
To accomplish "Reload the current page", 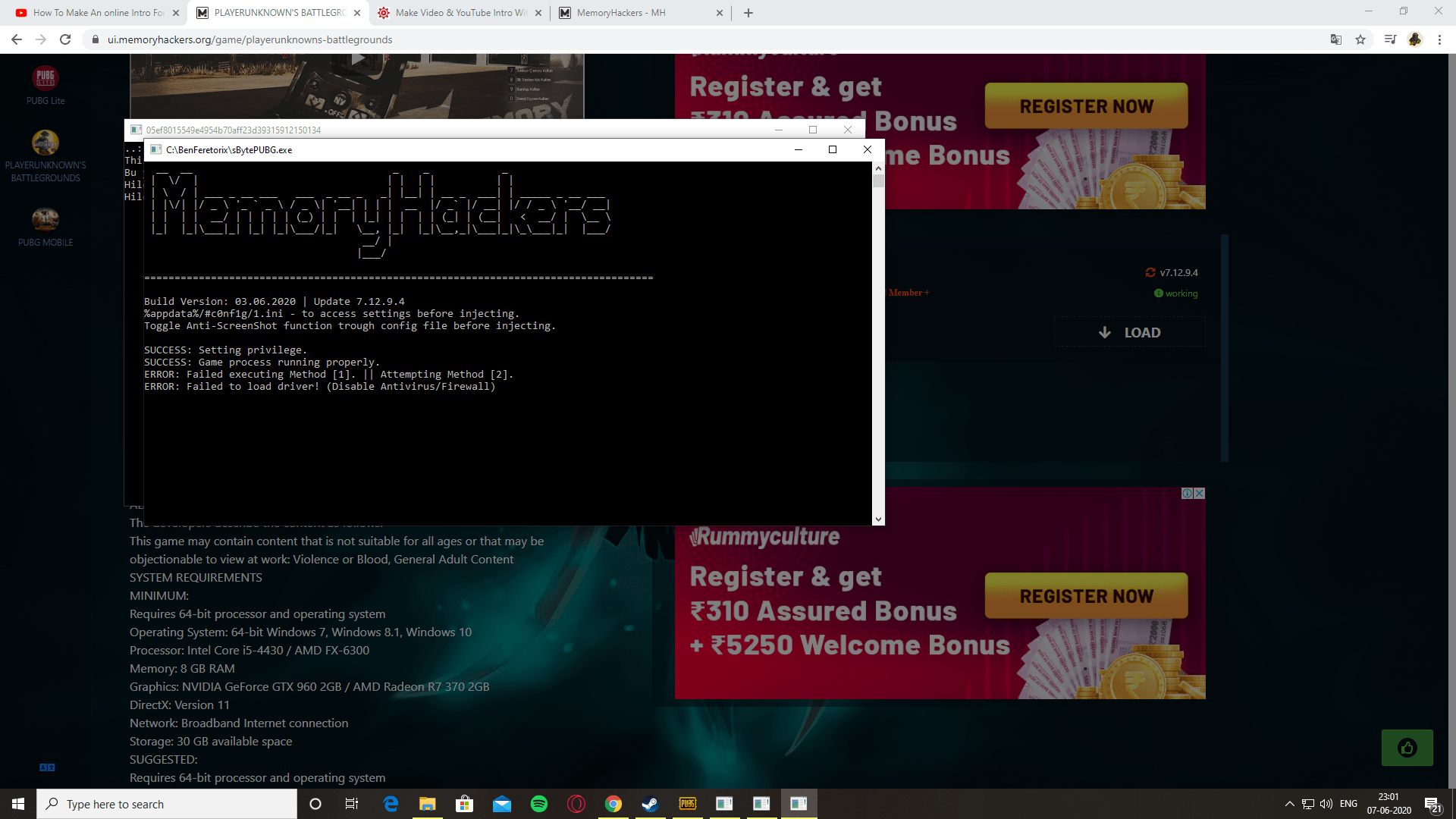I will click(65, 39).
